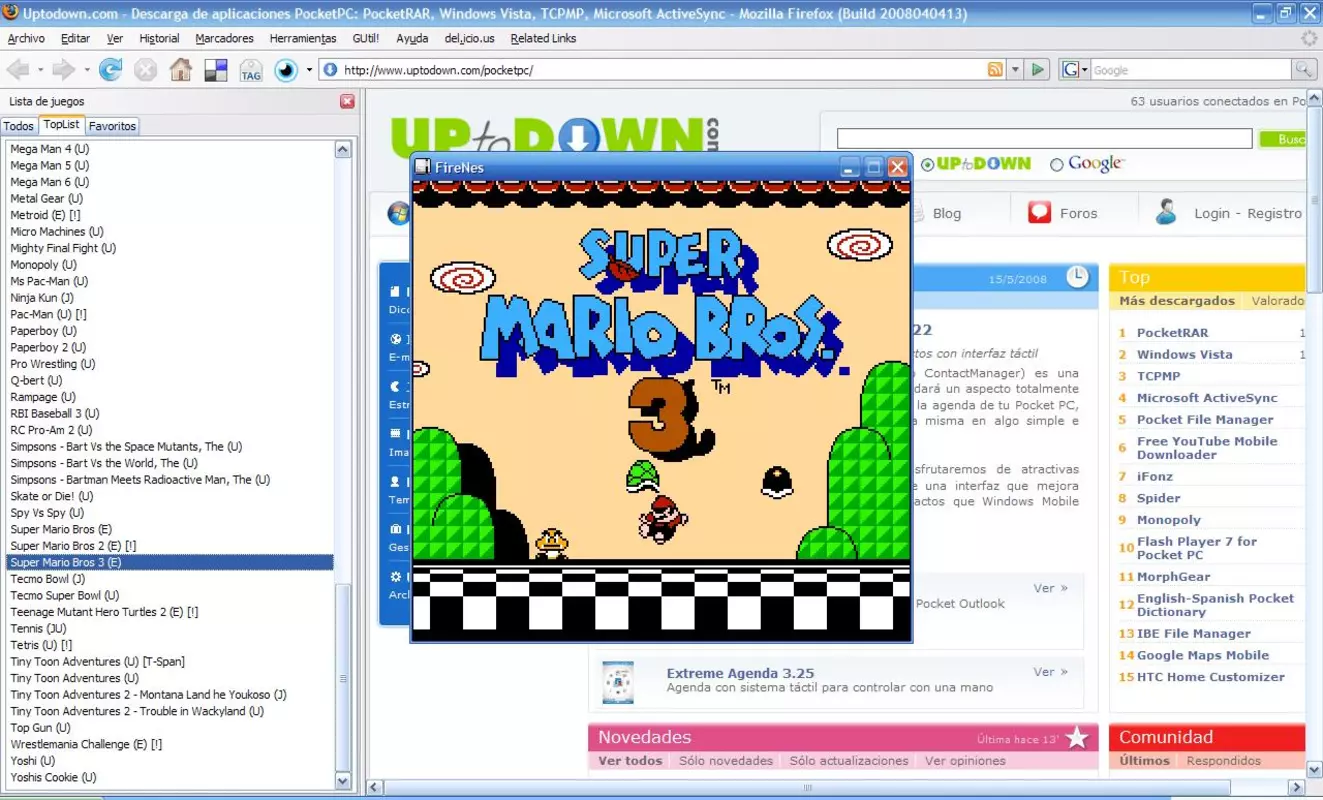Open the Blog link
1323x800 pixels.
946,213
